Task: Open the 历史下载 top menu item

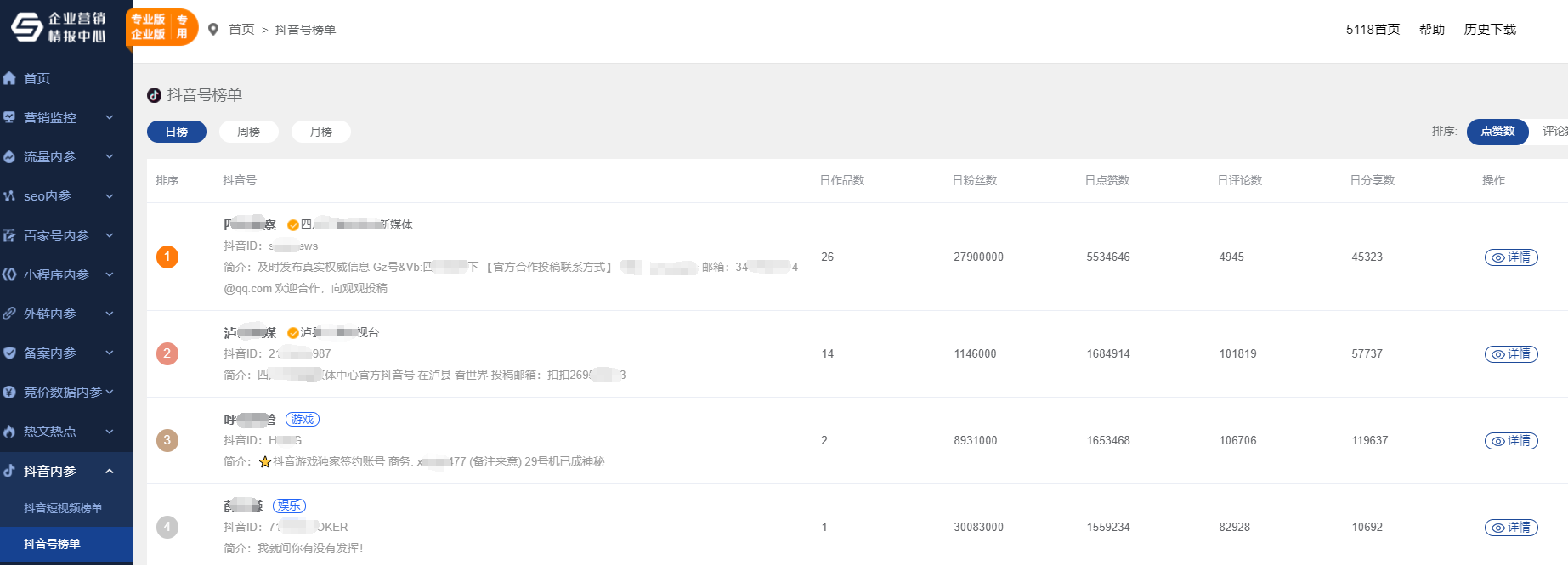Action: pyautogui.click(x=1489, y=30)
